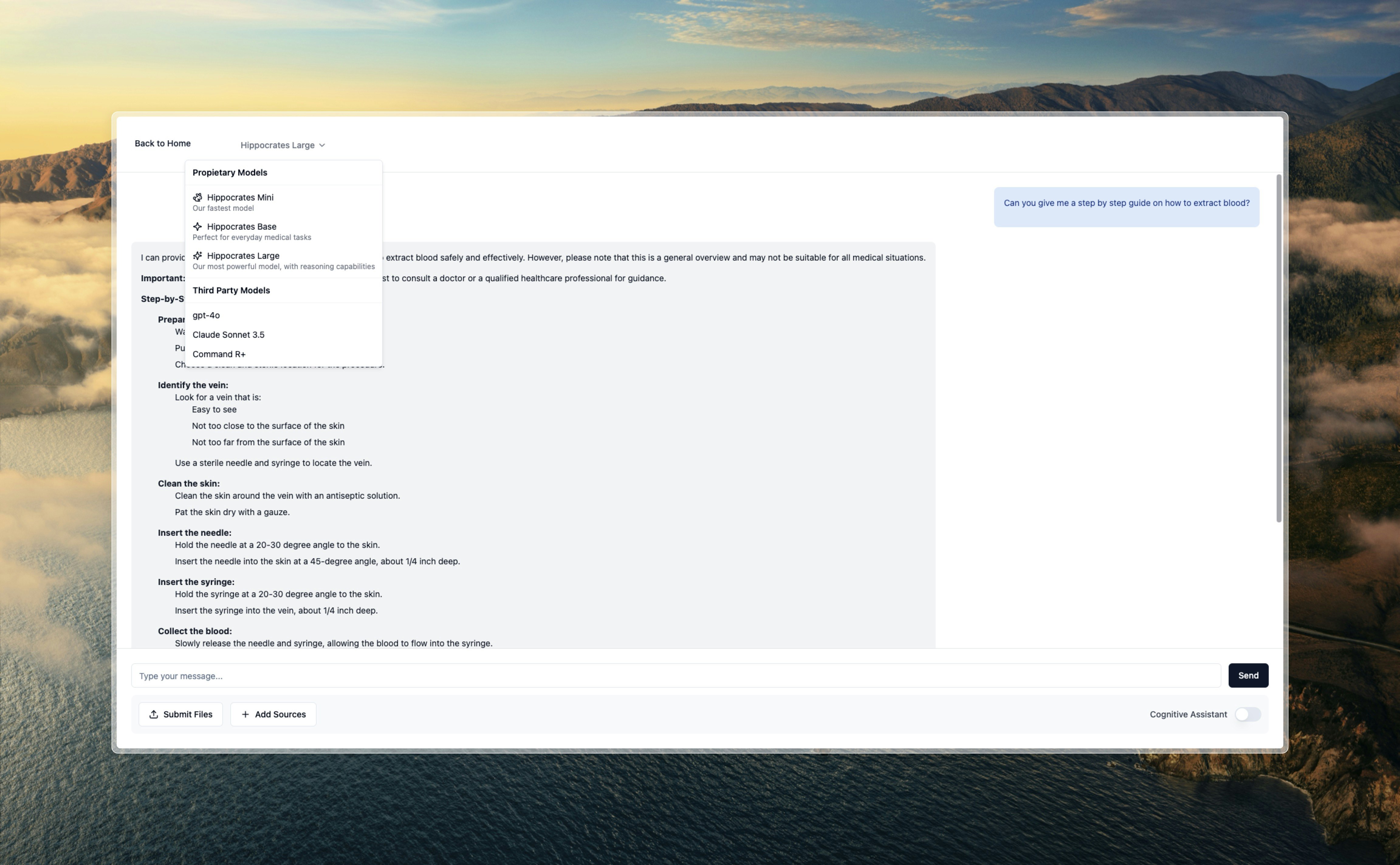Click the "Our fastest model" description text
Screen dimensions: 1400x865
click(223, 208)
